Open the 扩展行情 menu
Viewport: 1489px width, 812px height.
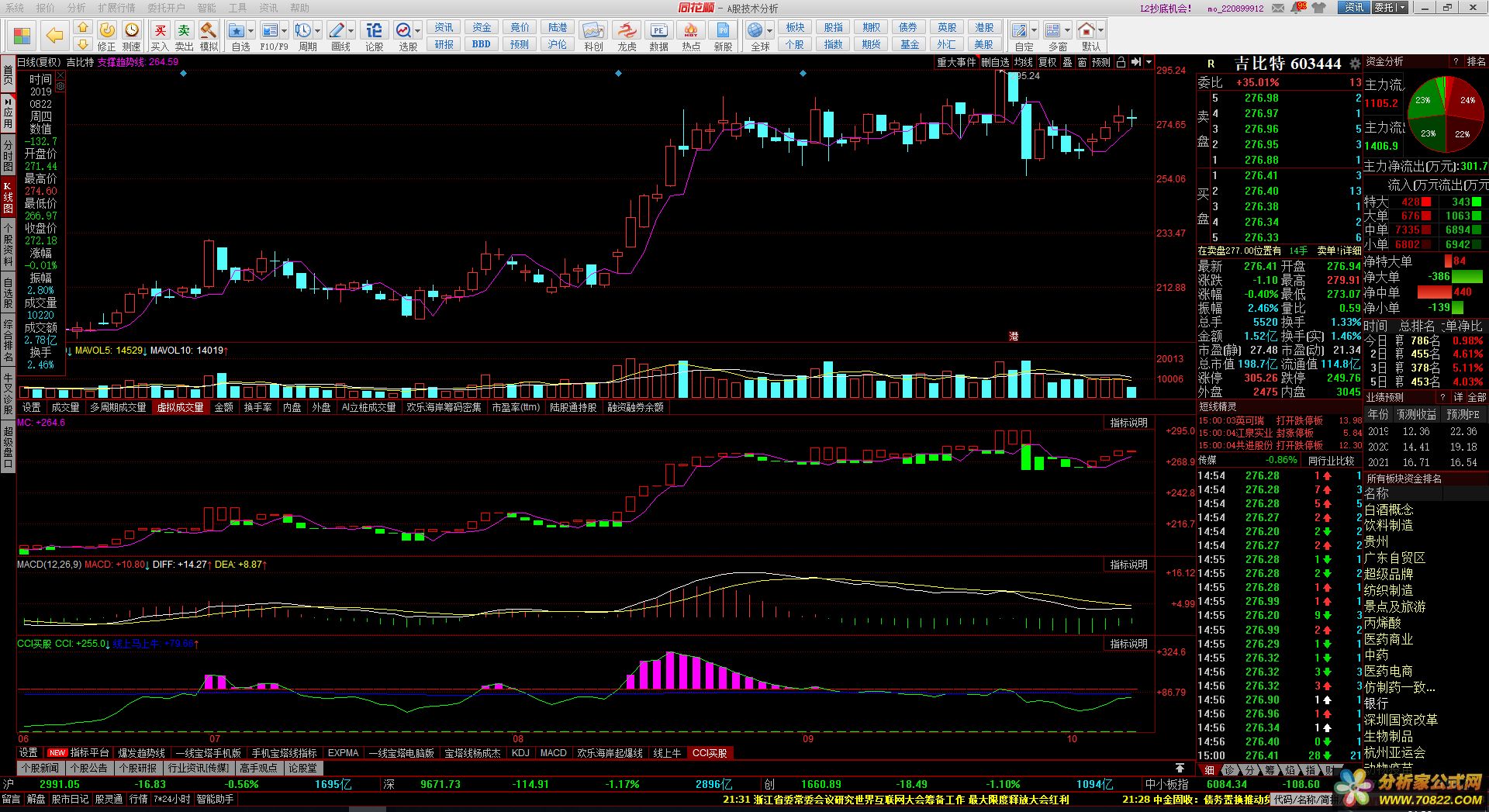point(116,8)
